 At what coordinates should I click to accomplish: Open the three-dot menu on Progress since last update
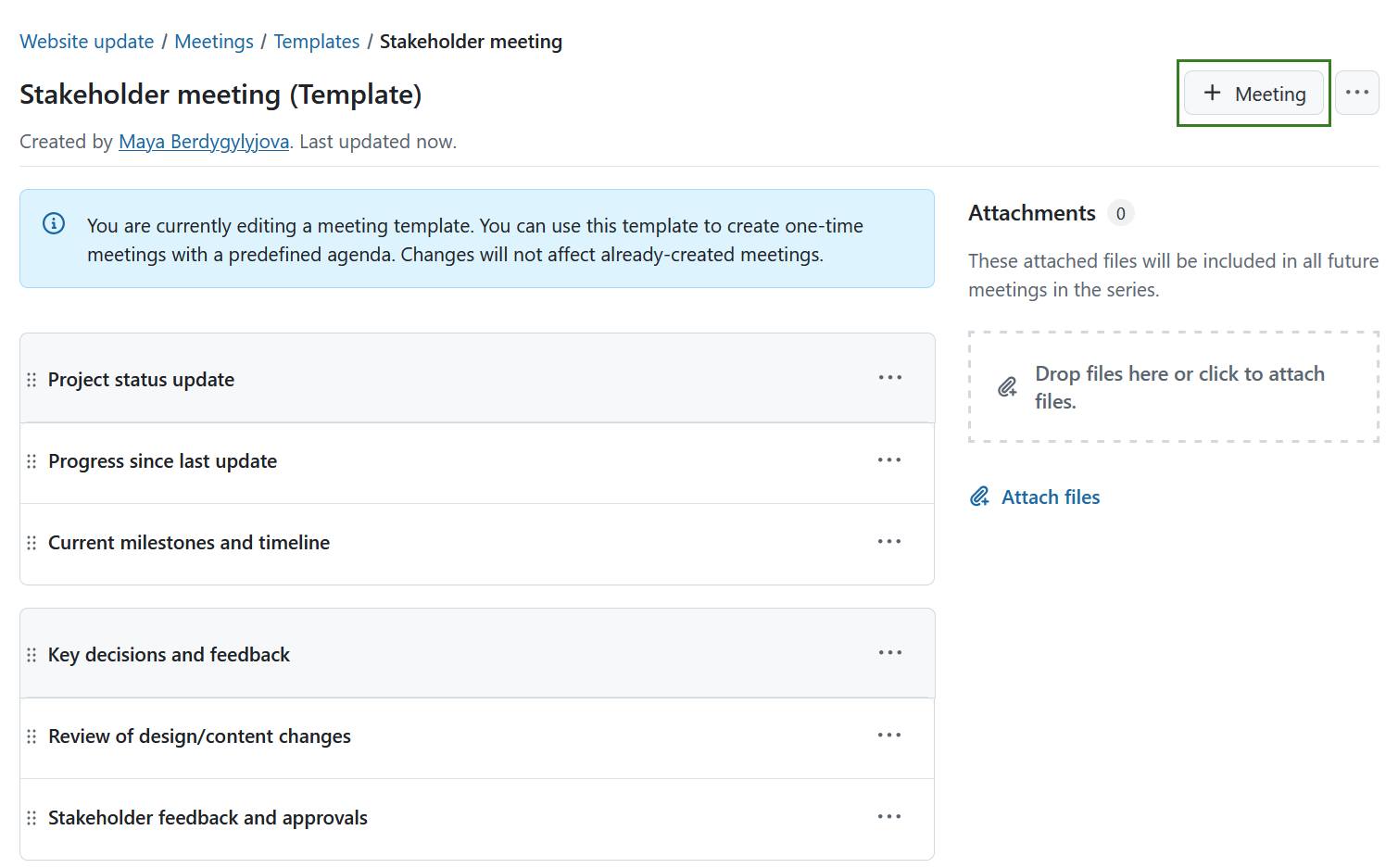[889, 459]
